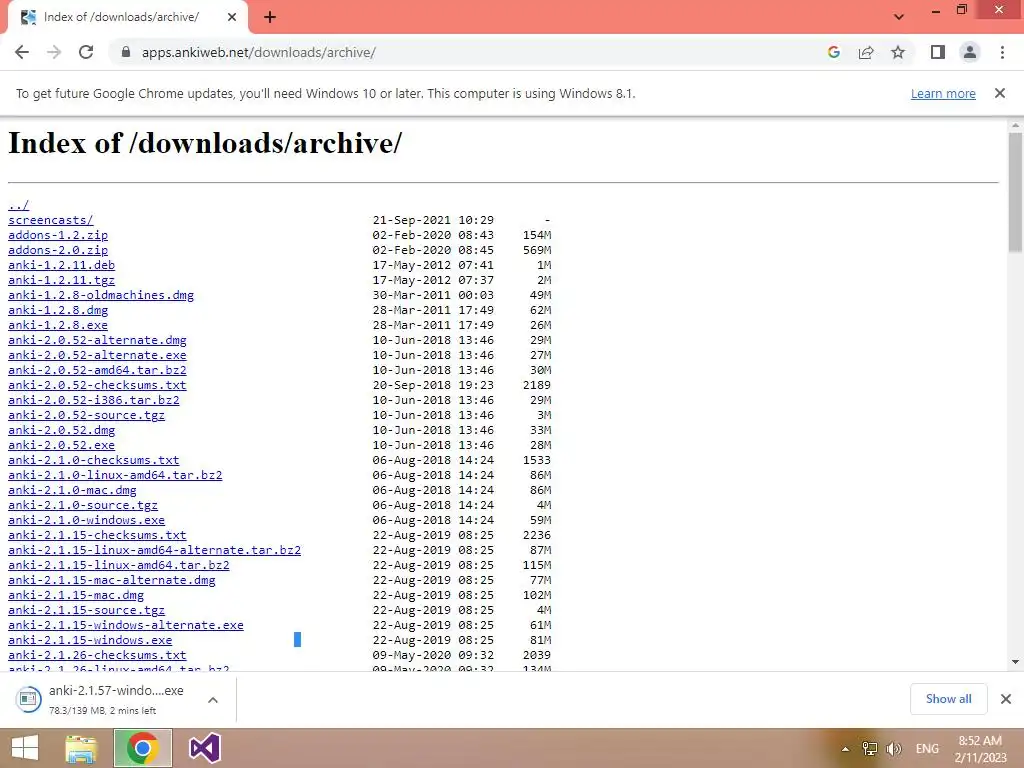Download anki-2.1.15-mac-alternate.dmg
1024x768 pixels.
click(111, 581)
